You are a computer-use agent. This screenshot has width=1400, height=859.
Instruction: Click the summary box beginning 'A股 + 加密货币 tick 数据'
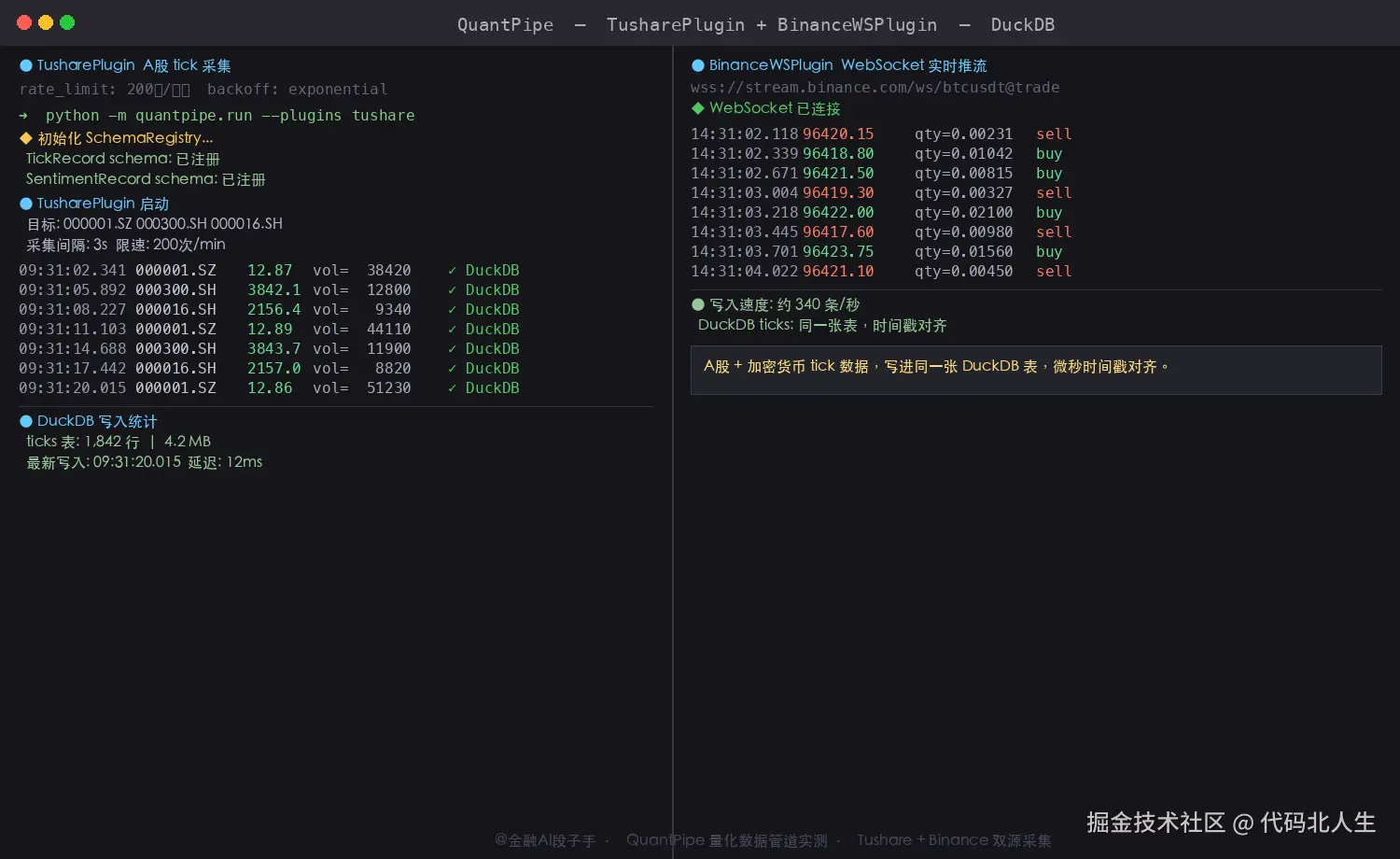[x=1036, y=371]
